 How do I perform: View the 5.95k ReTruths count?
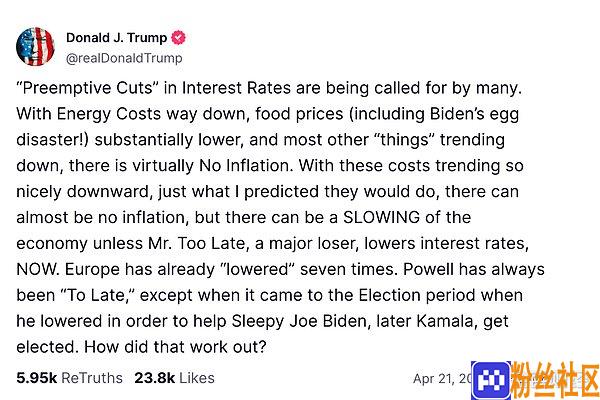click(x=69, y=378)
